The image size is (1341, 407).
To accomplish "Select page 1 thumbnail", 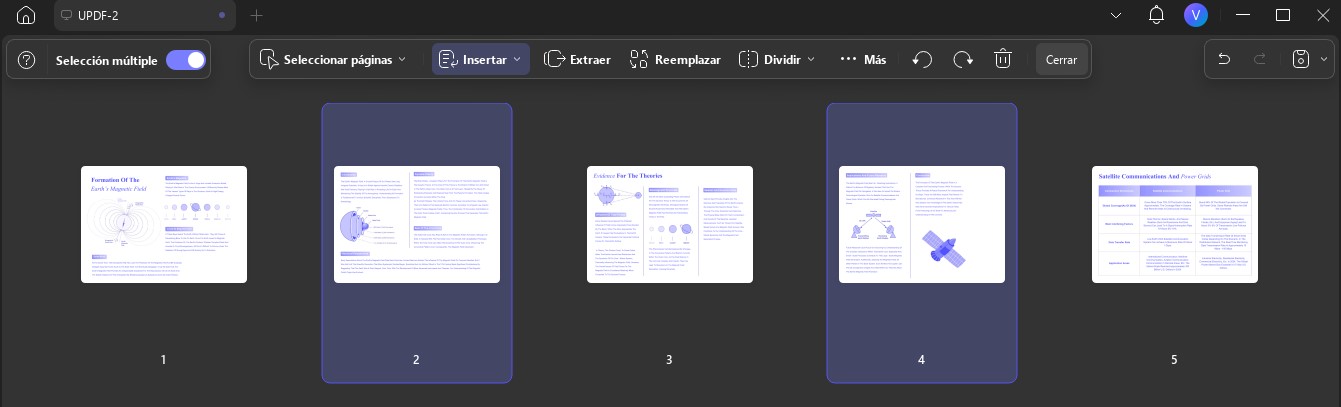I will 163,224.
